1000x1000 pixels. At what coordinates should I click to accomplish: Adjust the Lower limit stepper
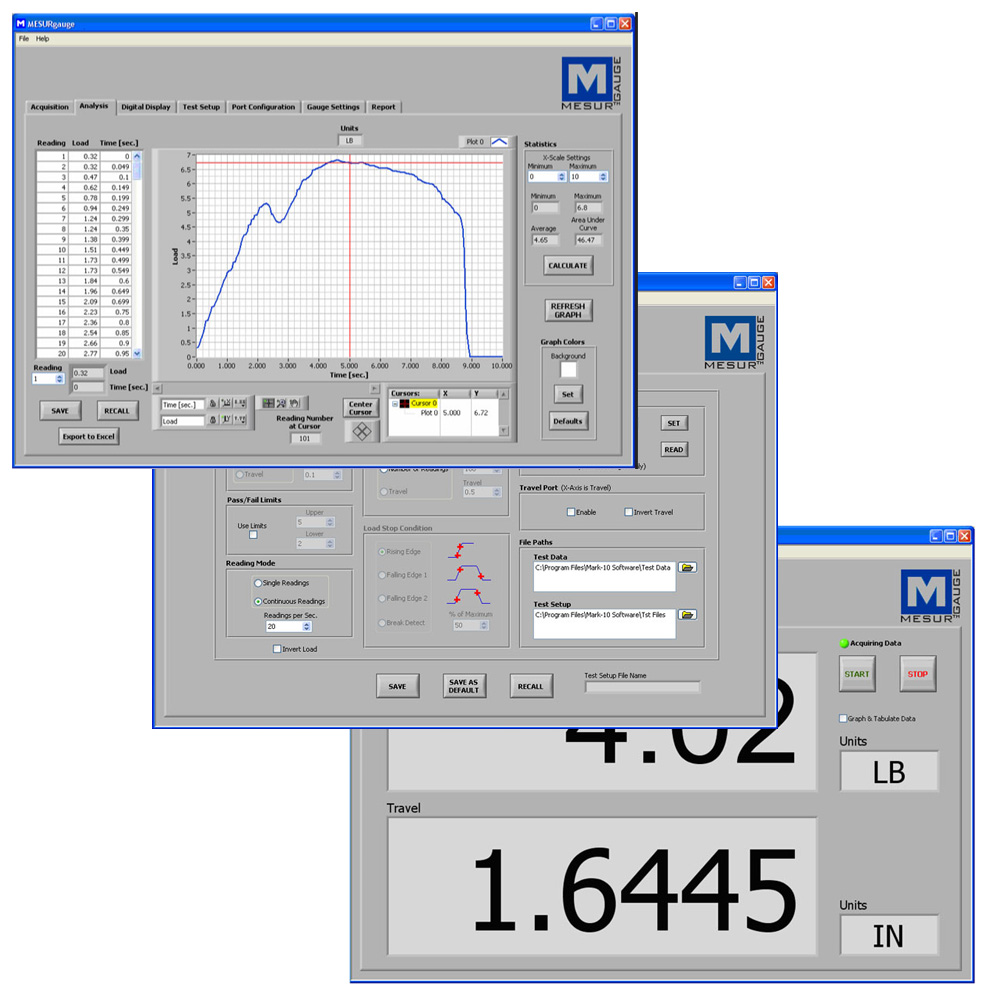coord(330,544)
